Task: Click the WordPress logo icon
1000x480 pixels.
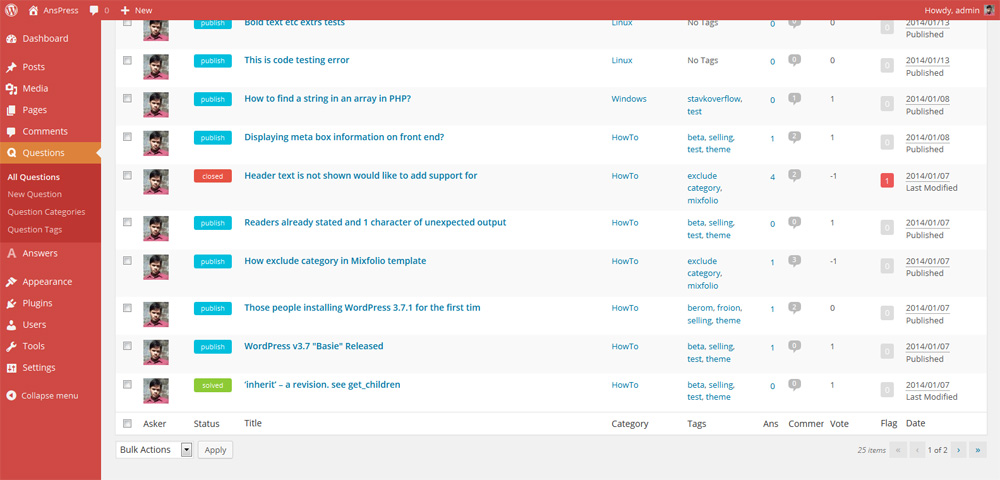Action: point(11,10)
